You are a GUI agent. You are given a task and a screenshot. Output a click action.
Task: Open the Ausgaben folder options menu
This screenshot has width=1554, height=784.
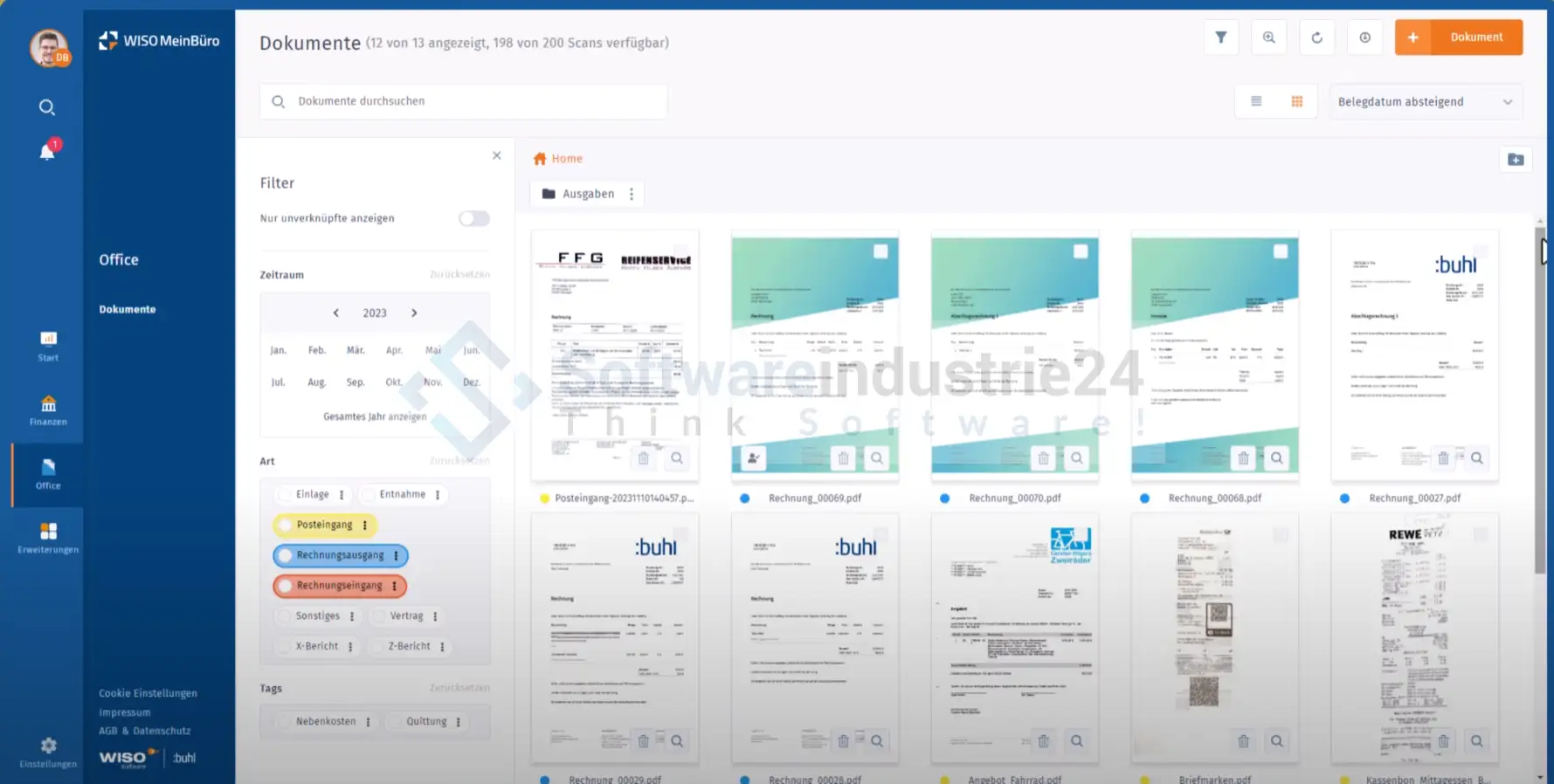[632, 194]
